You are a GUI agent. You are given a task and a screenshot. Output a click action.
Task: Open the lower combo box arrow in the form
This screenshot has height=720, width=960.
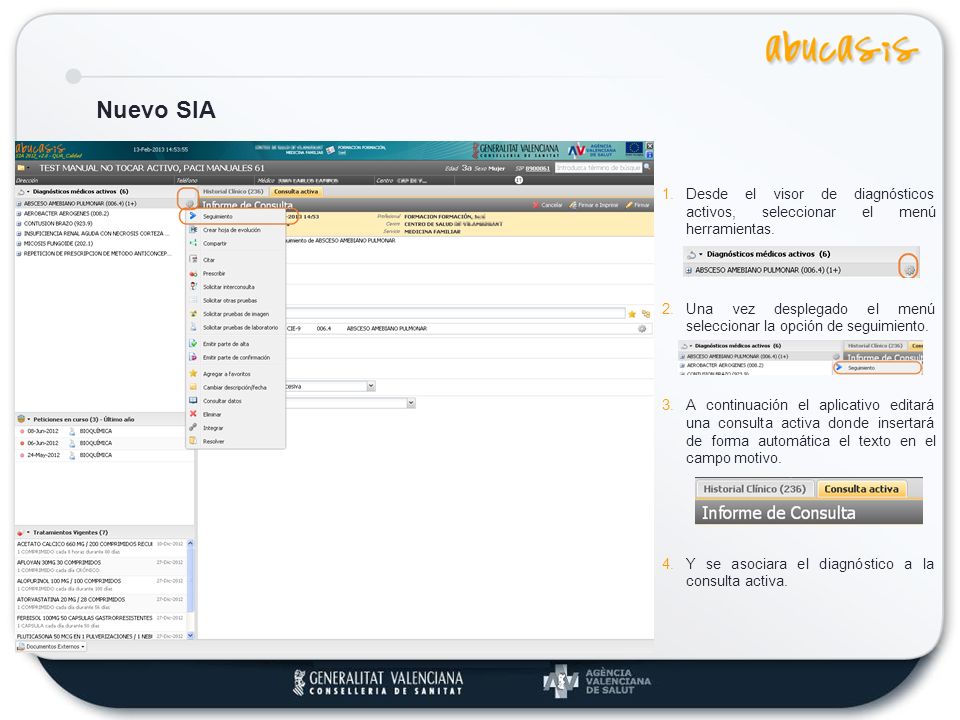[x=411, y=403]
